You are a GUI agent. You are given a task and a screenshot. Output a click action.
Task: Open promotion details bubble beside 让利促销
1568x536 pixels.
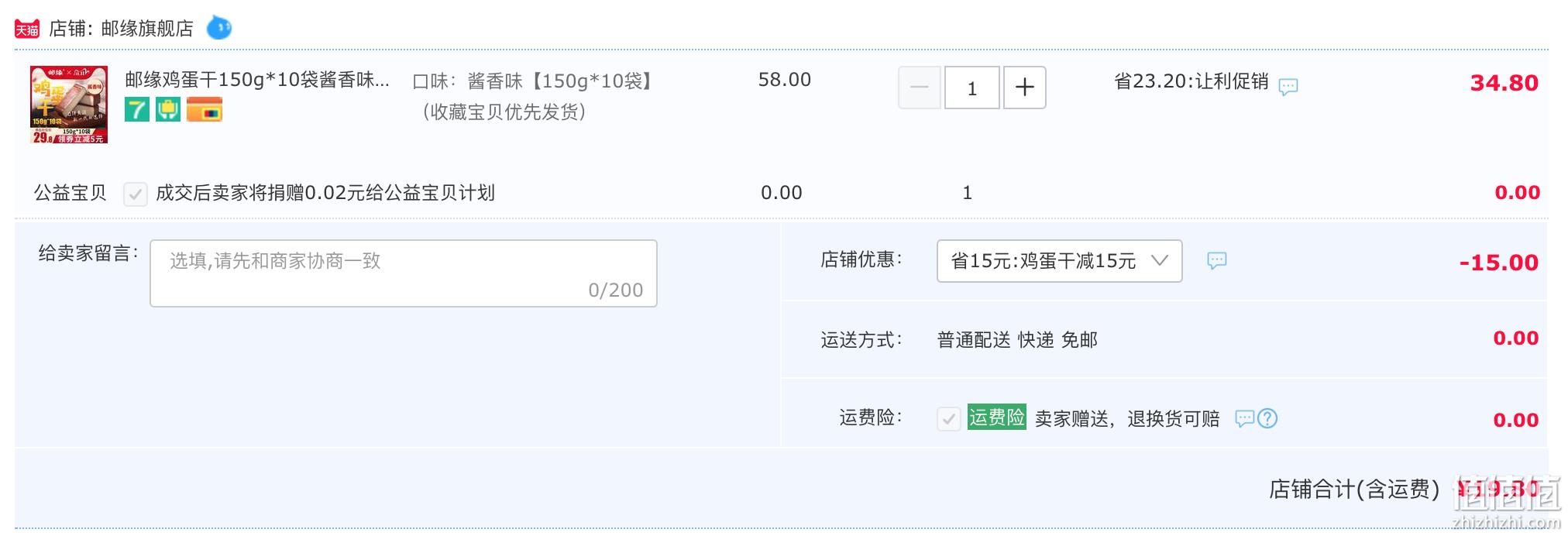click(x=1288, y=86)
